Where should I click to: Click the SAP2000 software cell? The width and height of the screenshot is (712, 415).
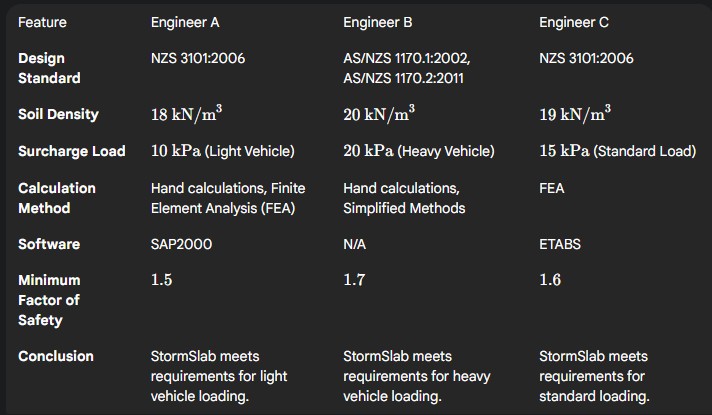click(x=184, y=244)
